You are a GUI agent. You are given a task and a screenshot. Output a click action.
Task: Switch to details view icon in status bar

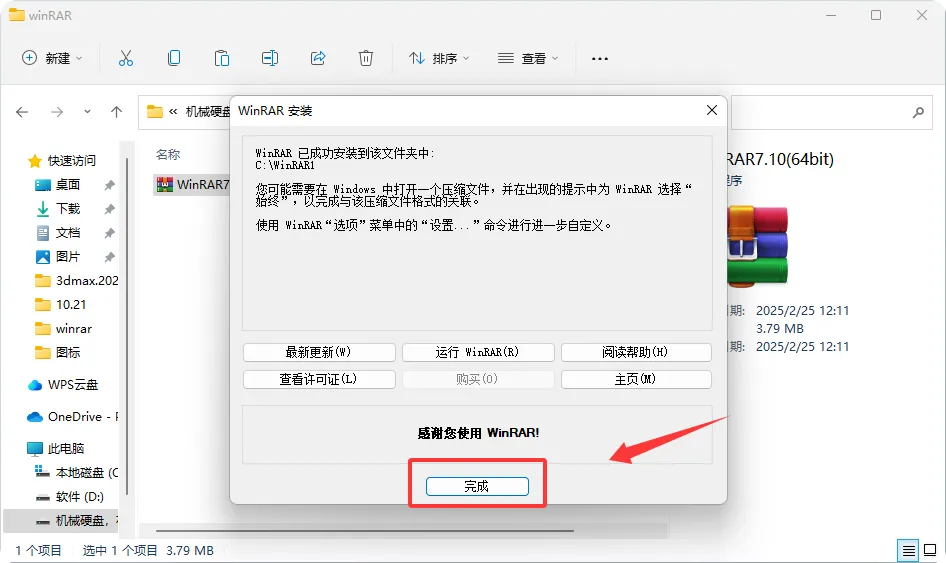click(908, 550)
